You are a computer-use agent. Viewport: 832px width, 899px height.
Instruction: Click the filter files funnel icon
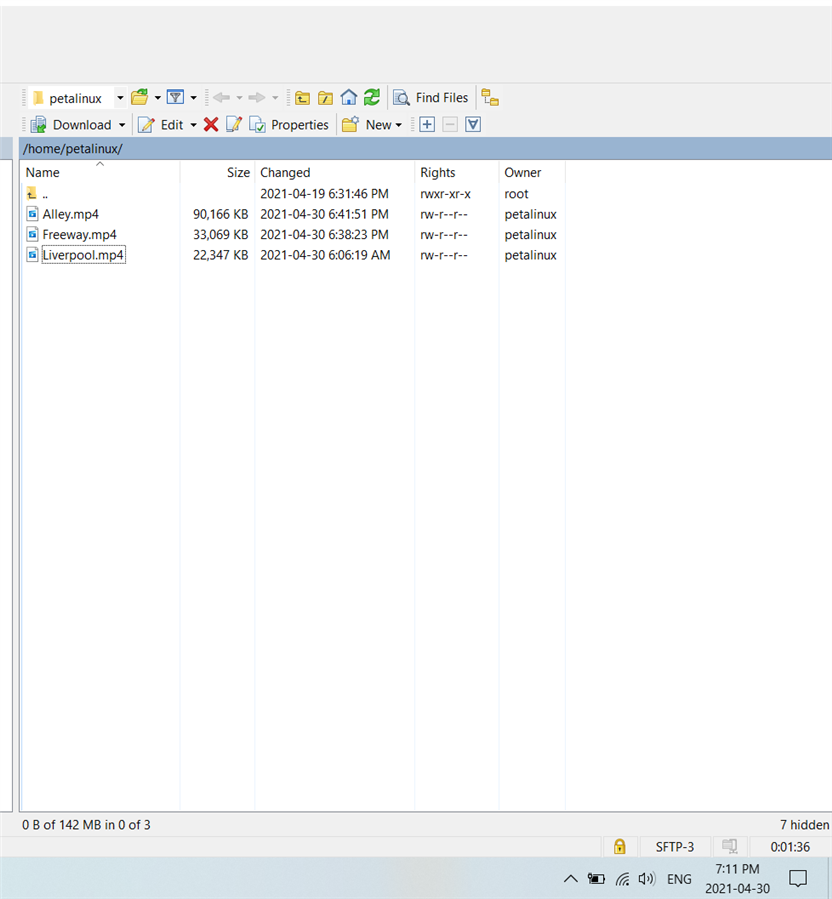[x=175, y=97]
